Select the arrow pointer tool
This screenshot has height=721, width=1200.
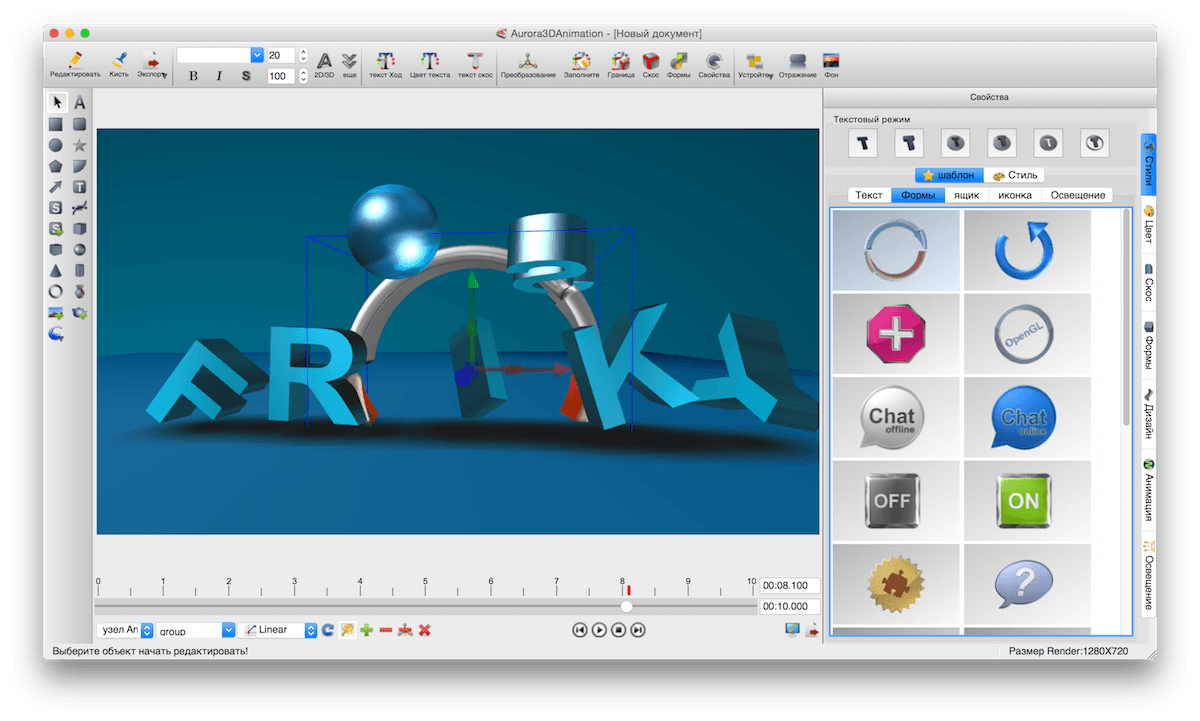point(57,102)
